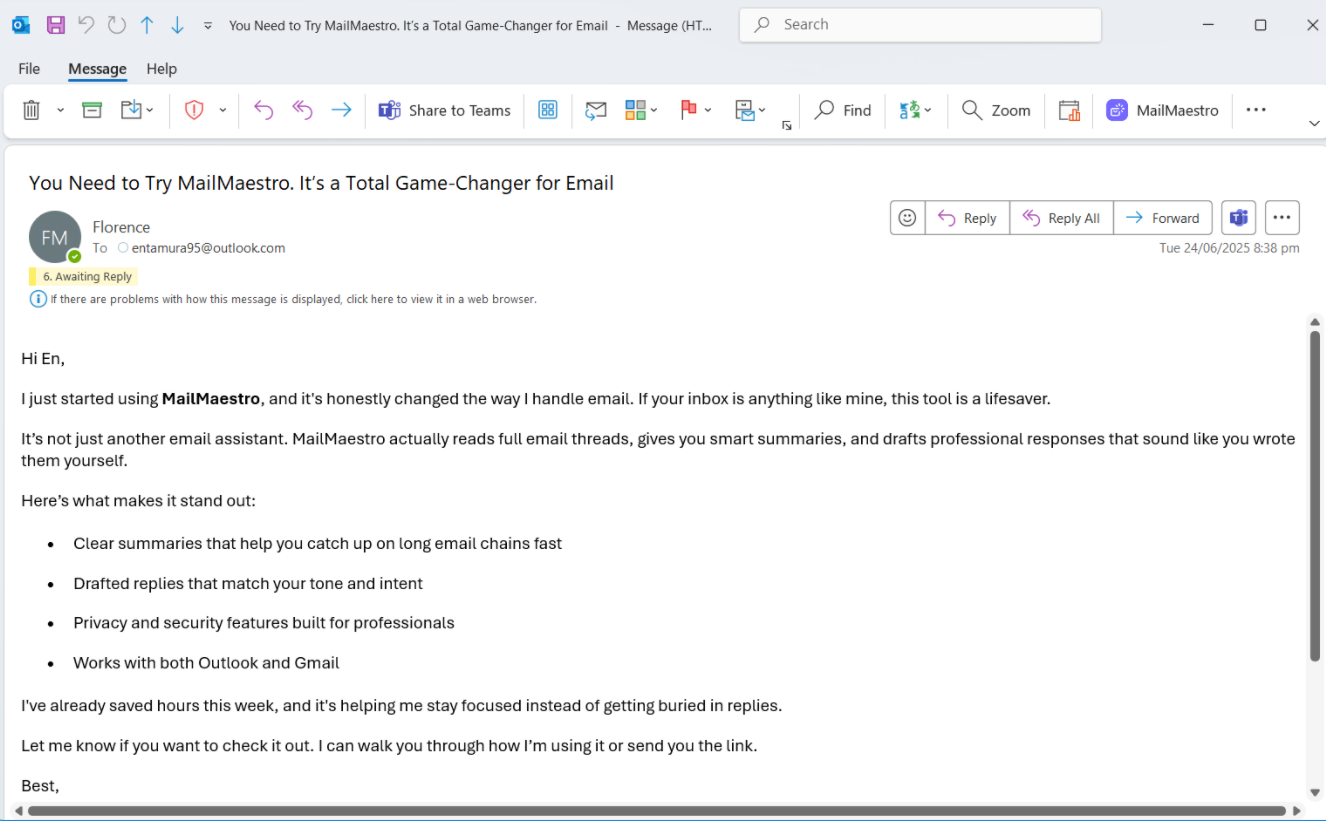Open More commands ellipsis in ribbon
1326x821 pixels.
click(1256, 110)
